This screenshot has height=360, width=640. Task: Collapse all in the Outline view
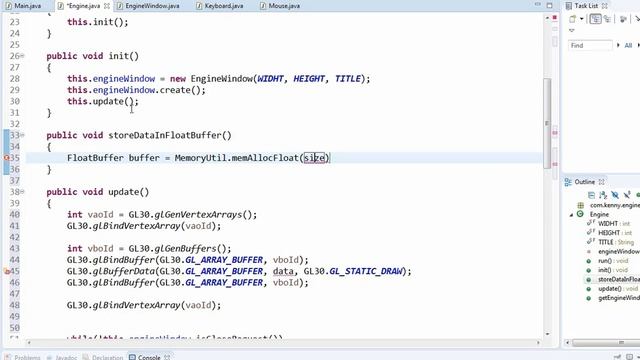[591, 195]
